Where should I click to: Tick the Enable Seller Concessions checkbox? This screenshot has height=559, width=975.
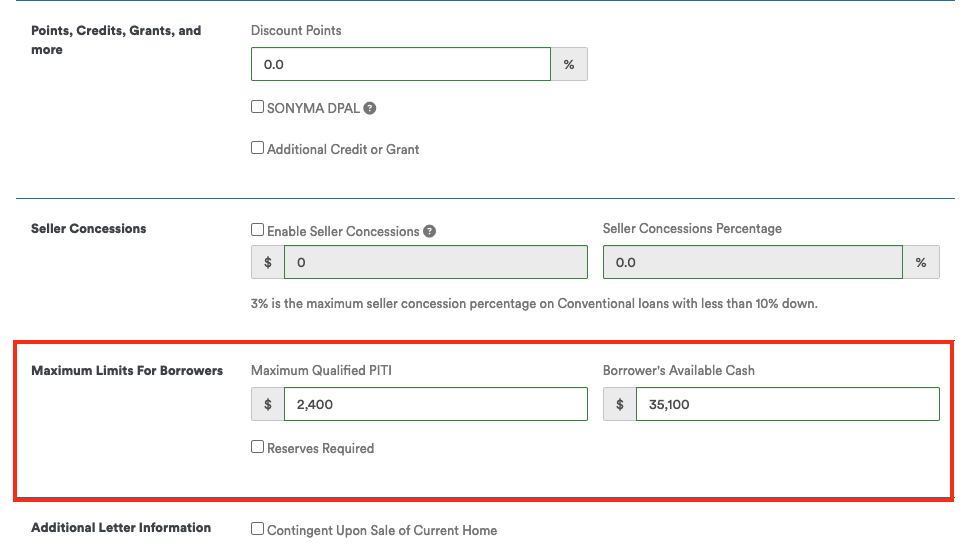click(257, 230)
